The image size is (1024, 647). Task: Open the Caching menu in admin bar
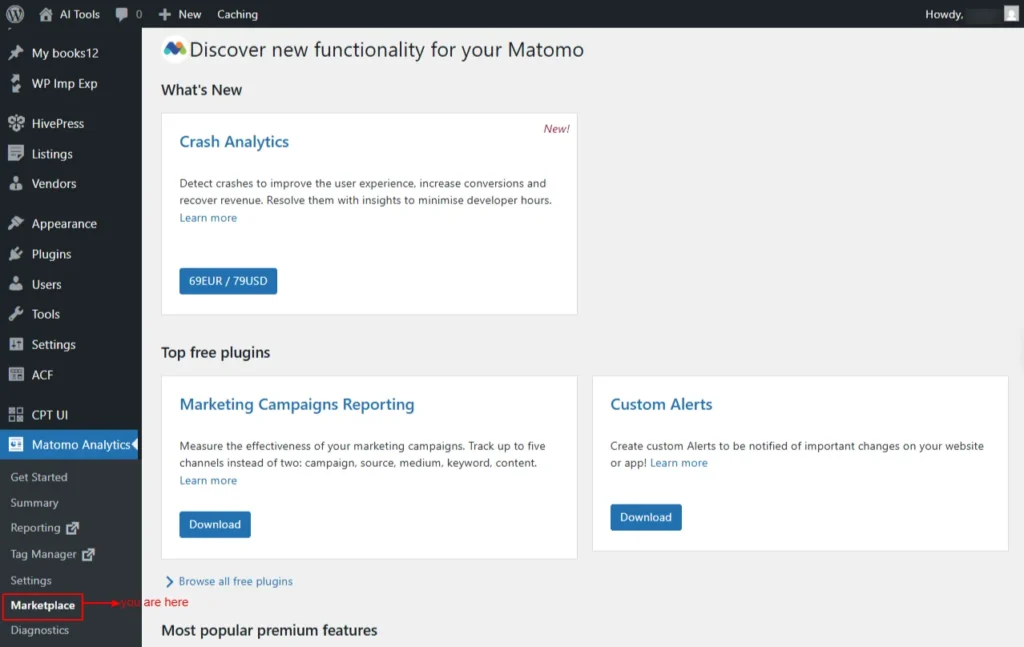(237, 14)
